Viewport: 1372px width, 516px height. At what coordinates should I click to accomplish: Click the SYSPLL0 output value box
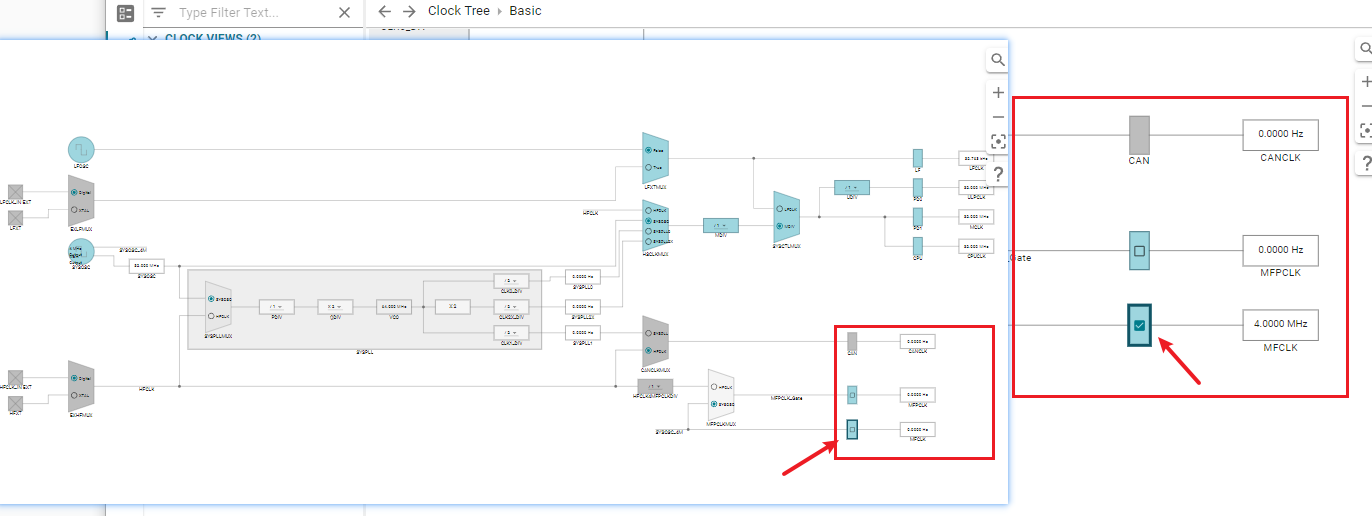[x=583, y=276]
